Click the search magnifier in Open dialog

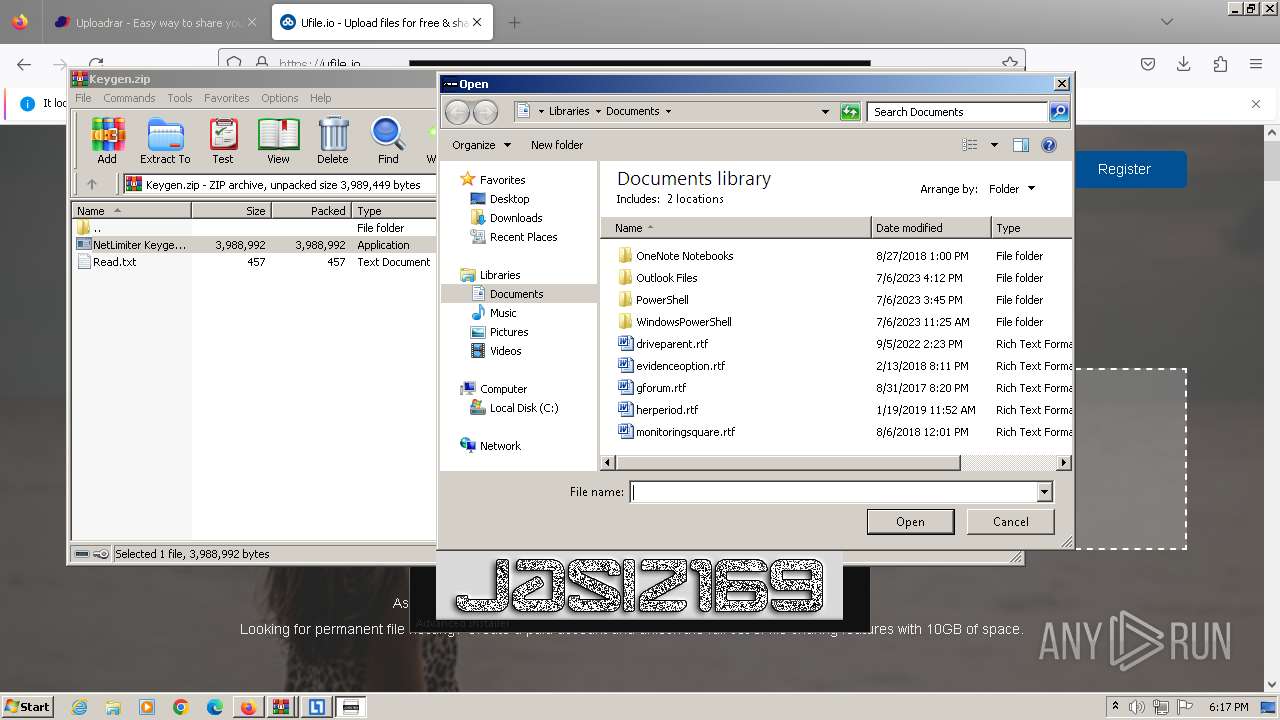(1059, 112)
